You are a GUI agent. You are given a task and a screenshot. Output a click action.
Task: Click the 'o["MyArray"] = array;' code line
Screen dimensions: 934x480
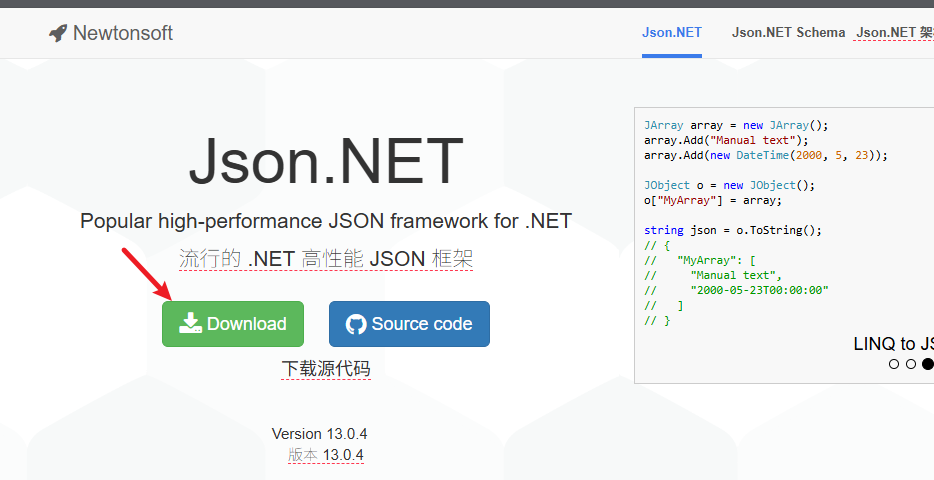pyautogui.click(x=713, y=200)
